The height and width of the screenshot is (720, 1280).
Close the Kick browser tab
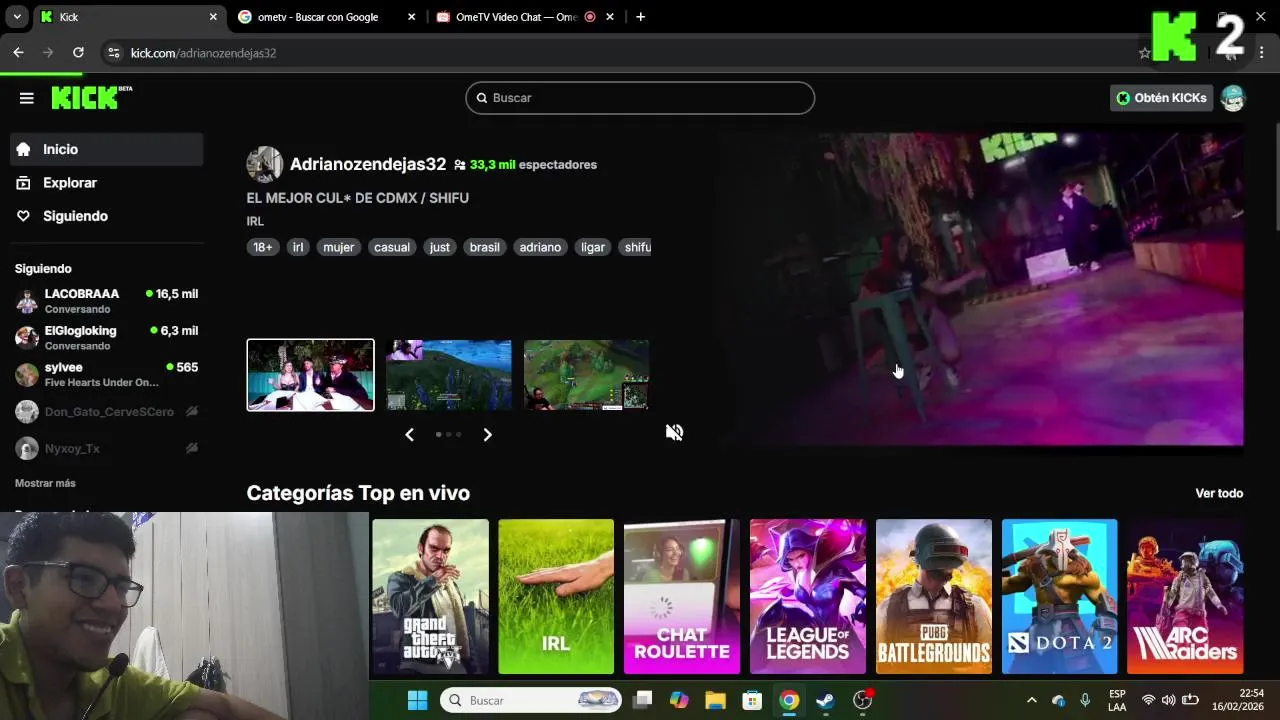[213, 17]
